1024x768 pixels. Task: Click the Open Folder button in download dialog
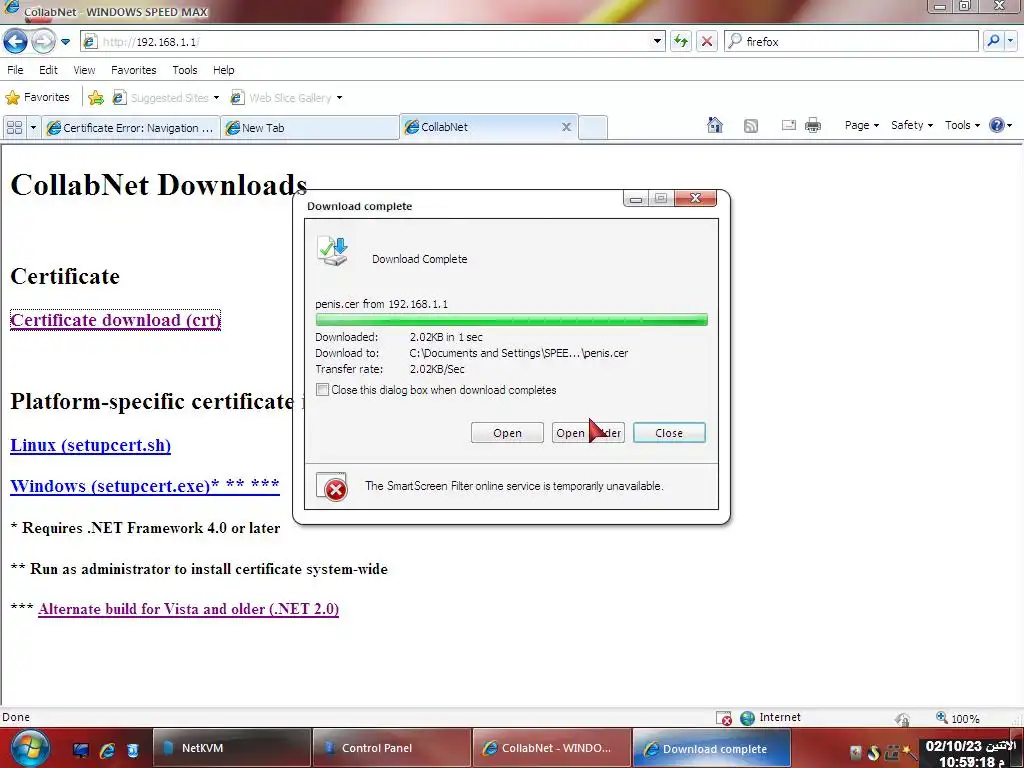click(588, 432)
